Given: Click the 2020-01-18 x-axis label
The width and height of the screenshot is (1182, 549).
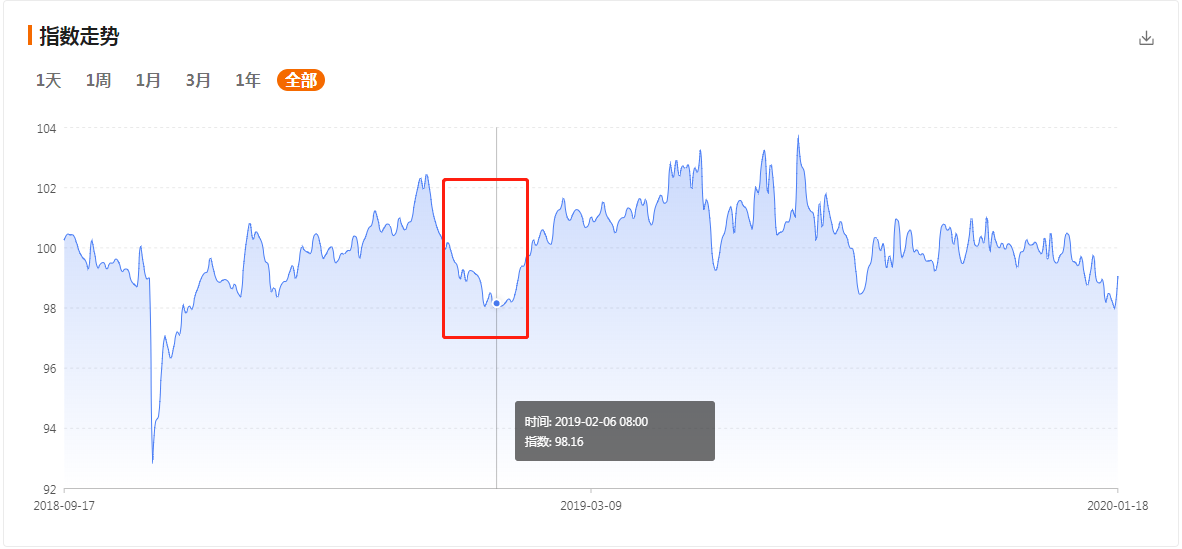Looking at the screenshot, I should tap(1117, 506).
